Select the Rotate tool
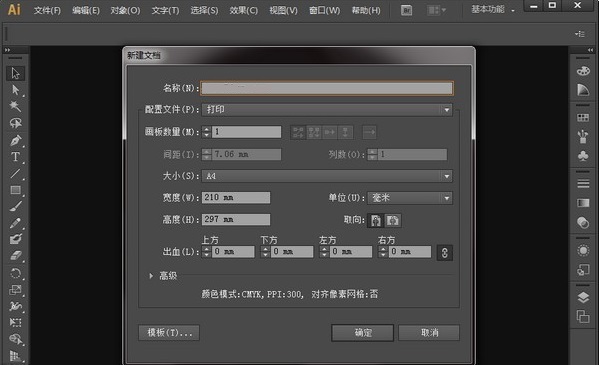The width and height of the screenshot is (599, 365). [15, 273]
